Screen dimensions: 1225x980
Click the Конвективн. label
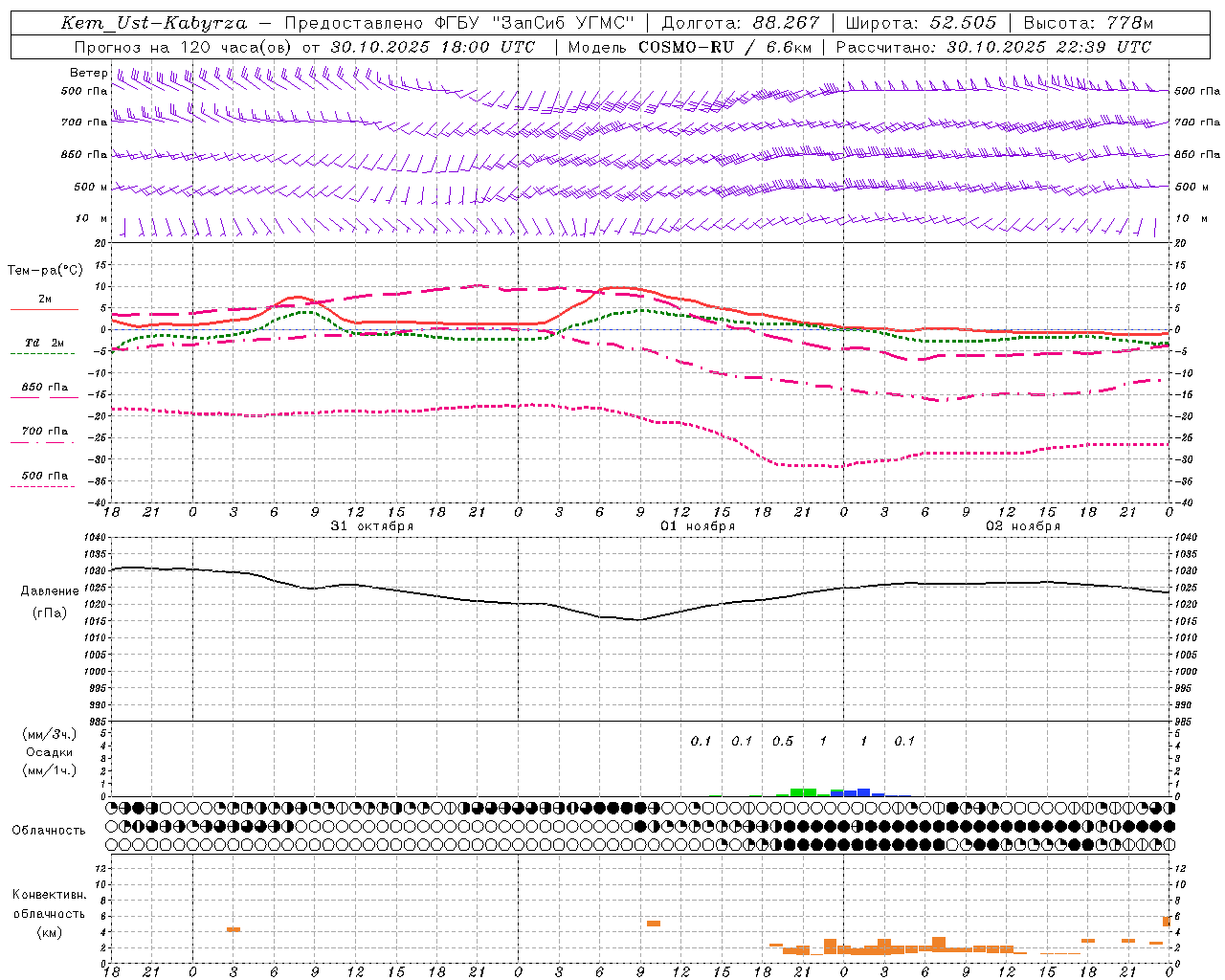coord(50,895)
